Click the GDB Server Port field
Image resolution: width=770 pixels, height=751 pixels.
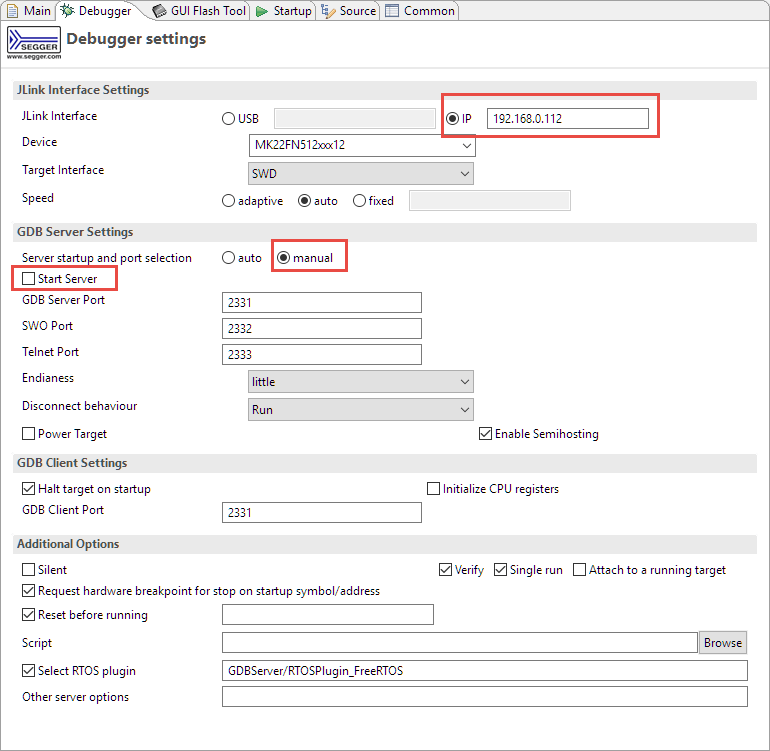click(x=322, y=303)
